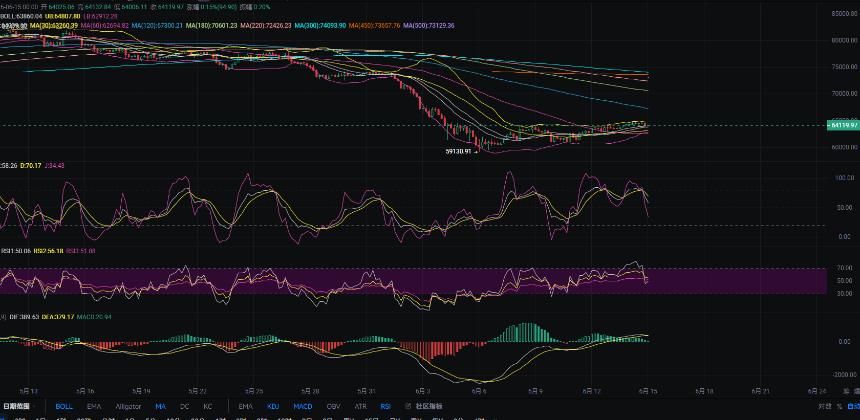Click the -2000.00 MACD axis label
The height and width of the screenshot is (420, 860).
click(x=845, y=374)
